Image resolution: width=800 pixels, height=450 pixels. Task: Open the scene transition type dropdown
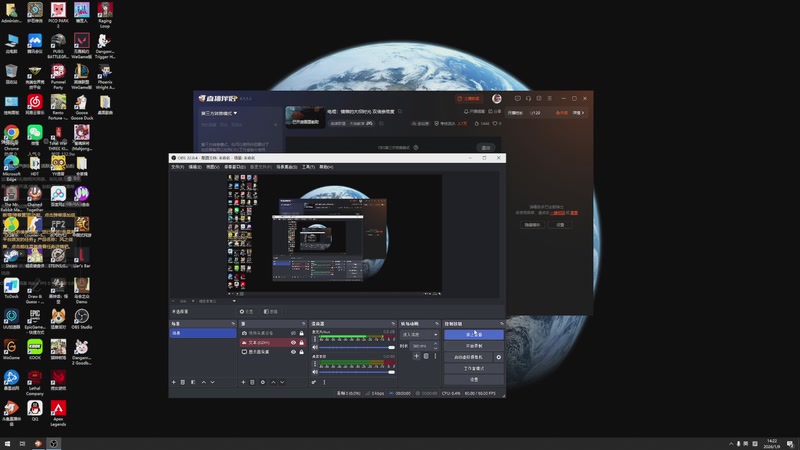(419, 335)
